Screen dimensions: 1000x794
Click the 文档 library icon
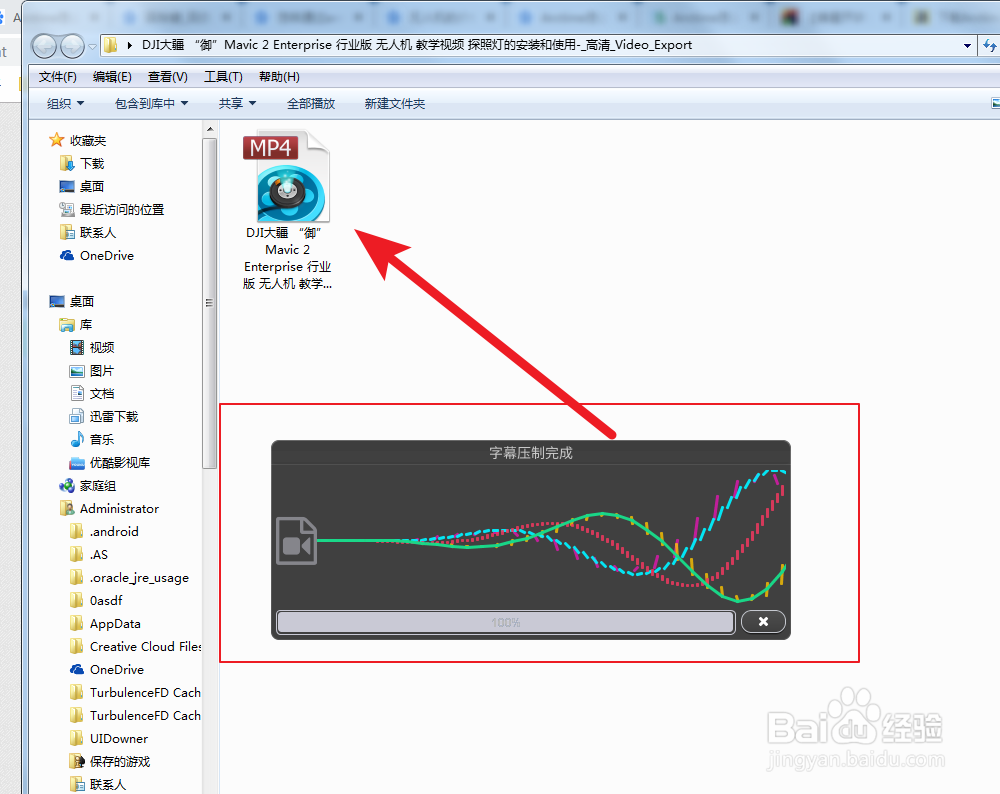[x=77, y=393]
